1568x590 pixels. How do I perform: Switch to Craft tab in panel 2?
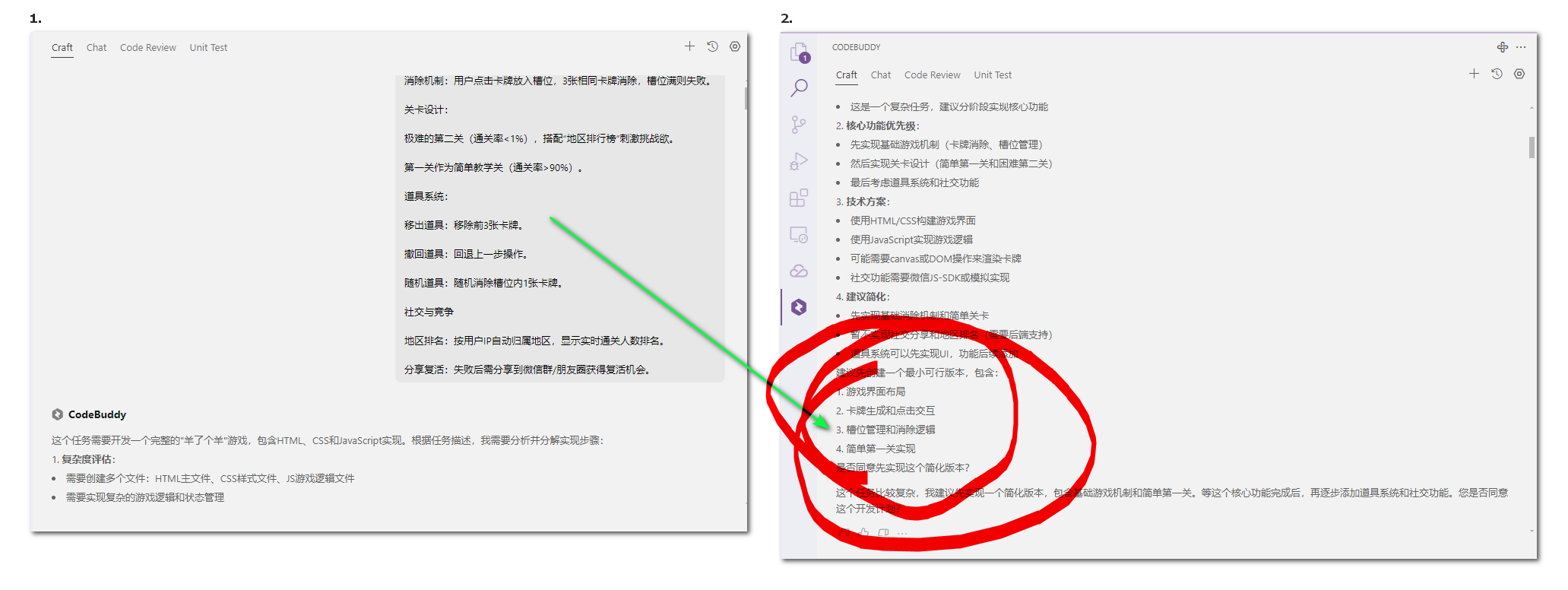[847, 75]
